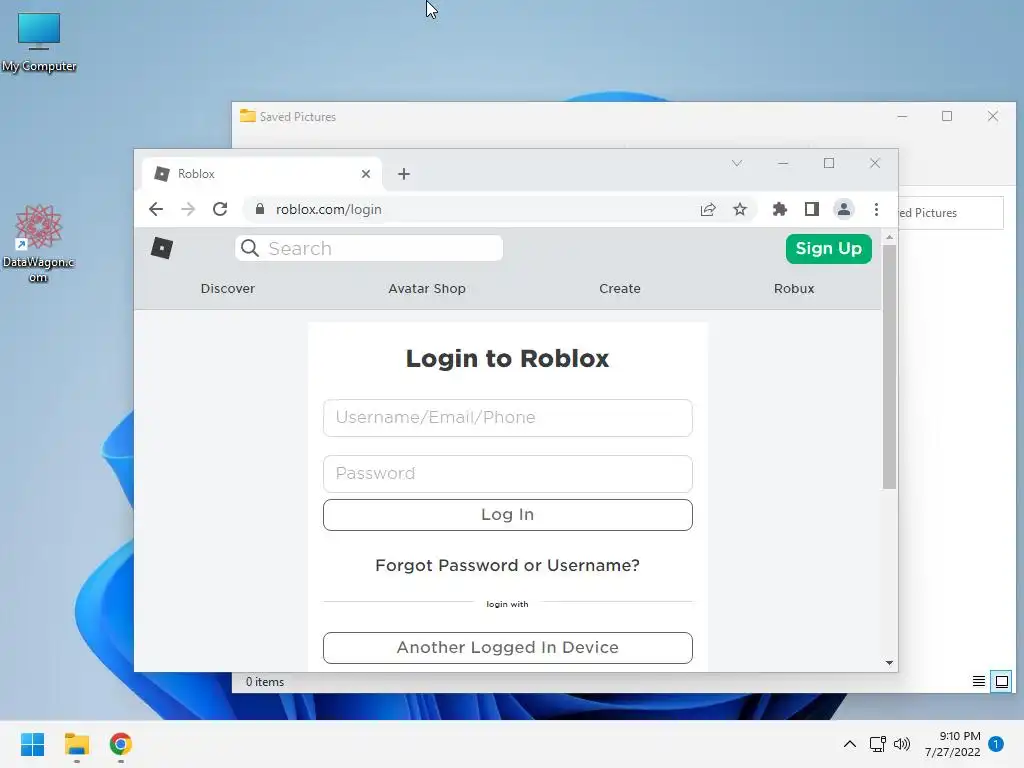Image resolution: width=1024 pixels, height=768 pixels.
Task: Open File Explorer from the taskbar
Action: click(x=76, y=744)
